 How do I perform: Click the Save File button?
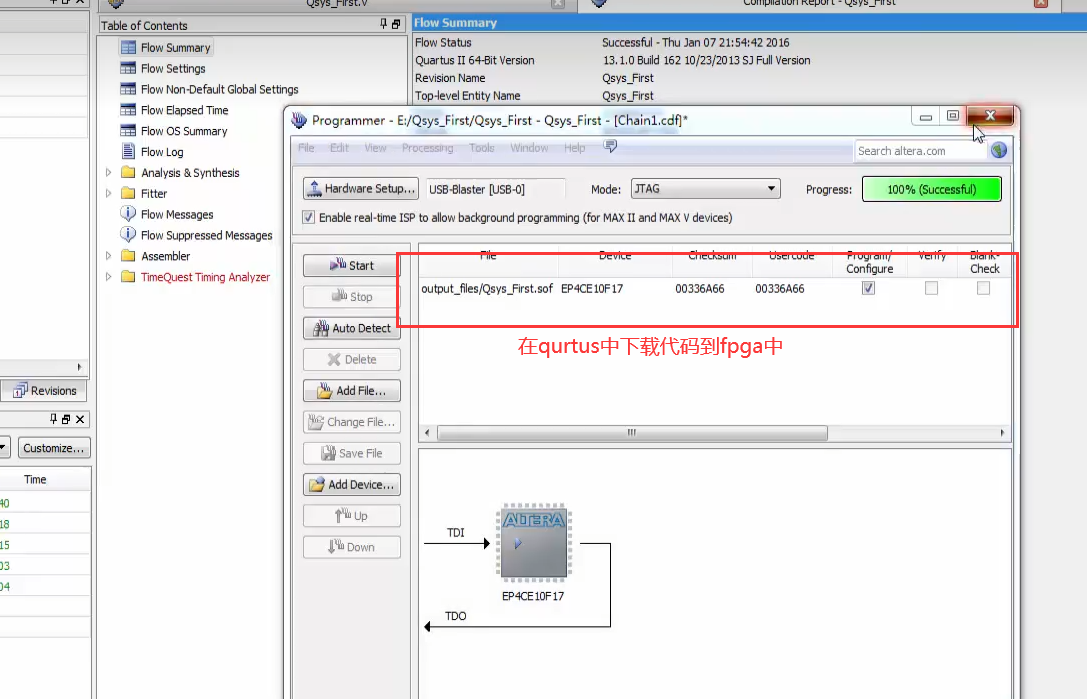click(351, 453)
